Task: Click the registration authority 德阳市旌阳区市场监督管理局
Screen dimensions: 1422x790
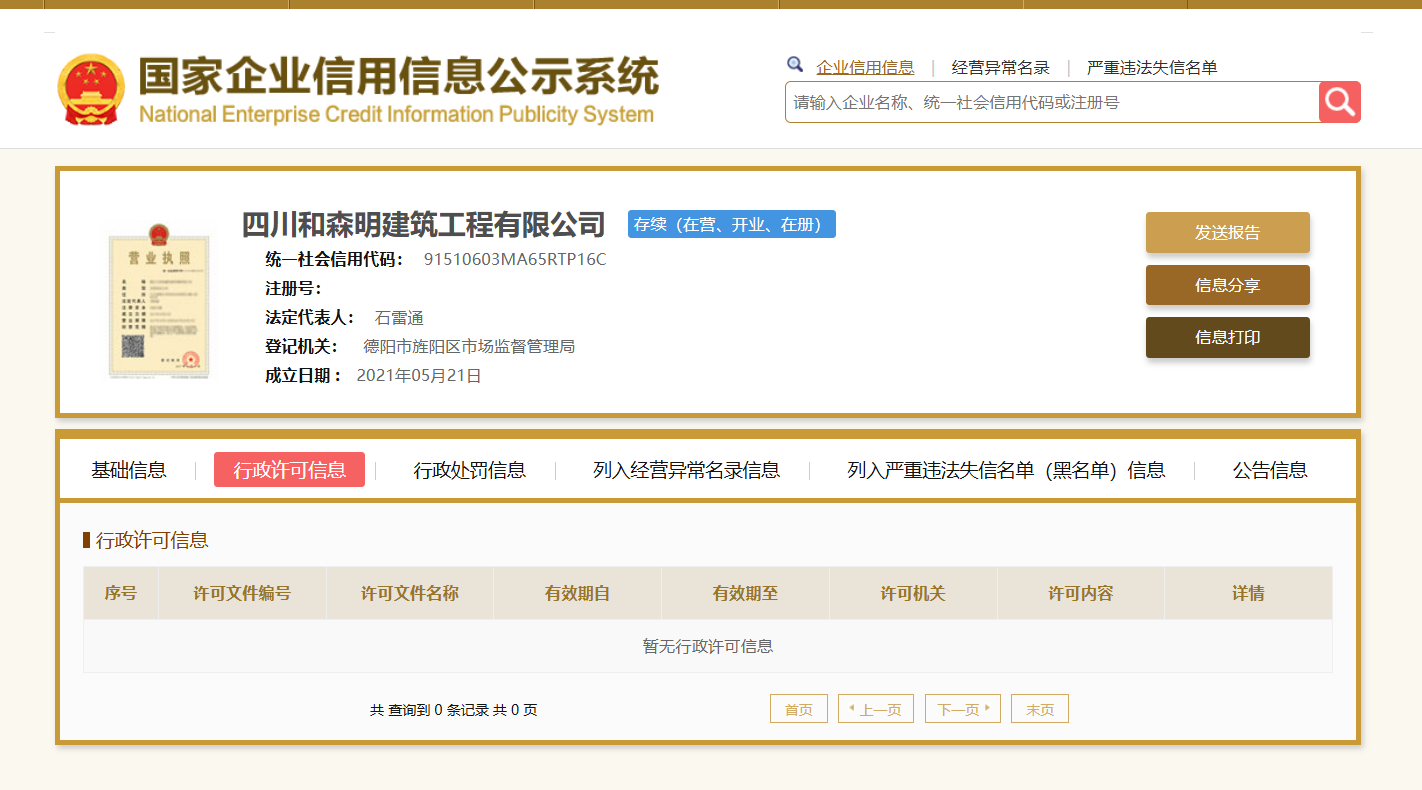Action: (x=469, y=347)
